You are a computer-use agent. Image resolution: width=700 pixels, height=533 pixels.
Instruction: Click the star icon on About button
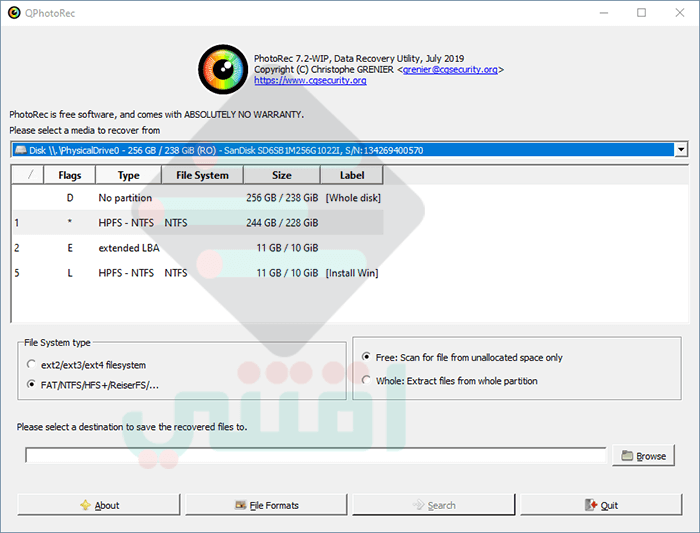click(85, 505)
